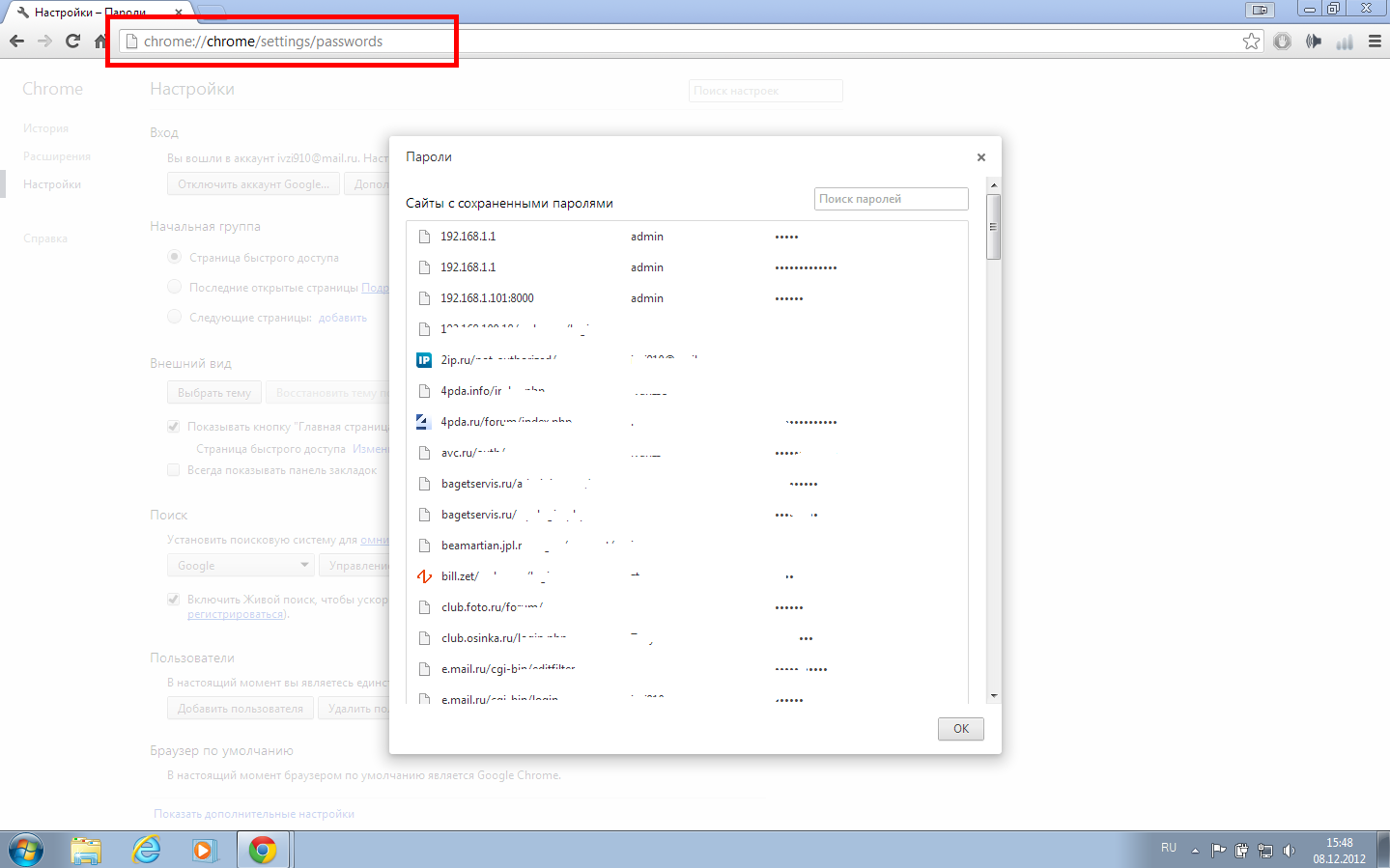The height and width of the screenshot is (868, 1390).
Task: Open the Google search engine dropdown
Action: pyautogui.click(x=241, y=566)
